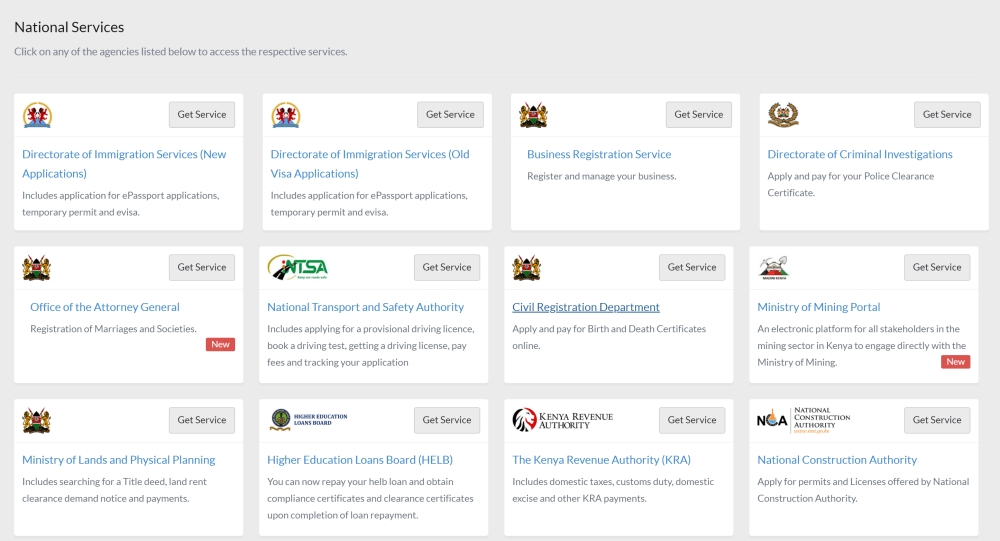Screen dimensions: 1000x541
Task: Click the Ministry of Mining logo
Action: 773,268
